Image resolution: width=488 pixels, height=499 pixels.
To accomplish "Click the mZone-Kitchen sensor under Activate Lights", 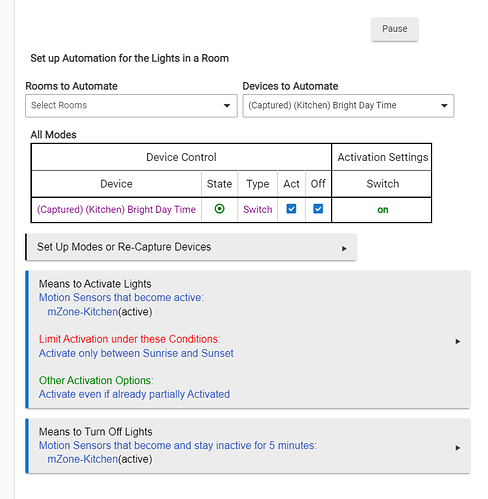I will point(82,312).
